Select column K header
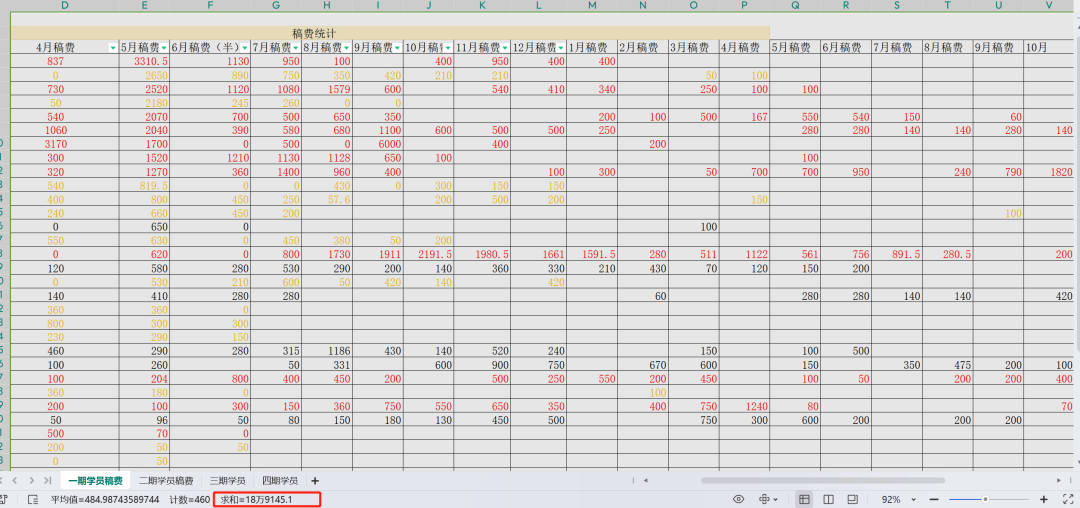This screenshot has width=1080, height=508. (482, 6)
